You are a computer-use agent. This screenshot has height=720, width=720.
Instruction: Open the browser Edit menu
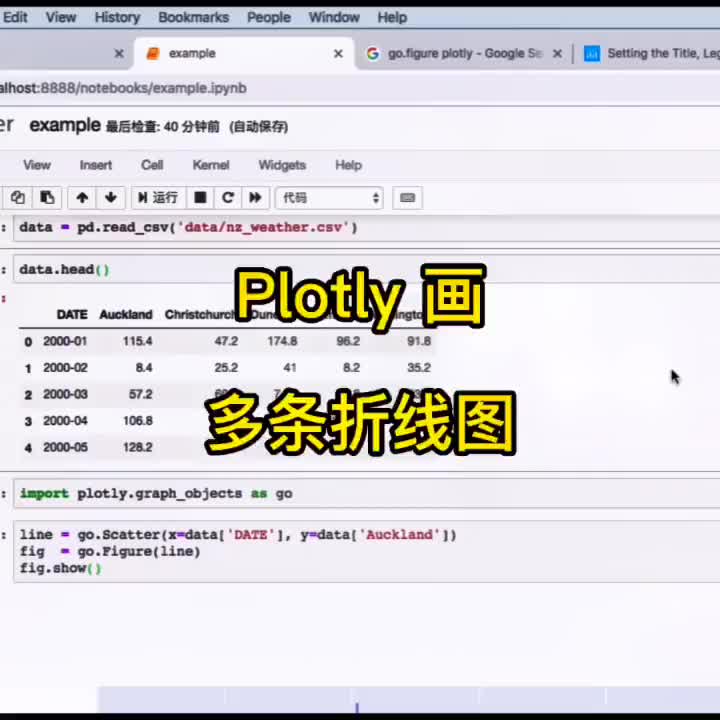coord(15,17)
